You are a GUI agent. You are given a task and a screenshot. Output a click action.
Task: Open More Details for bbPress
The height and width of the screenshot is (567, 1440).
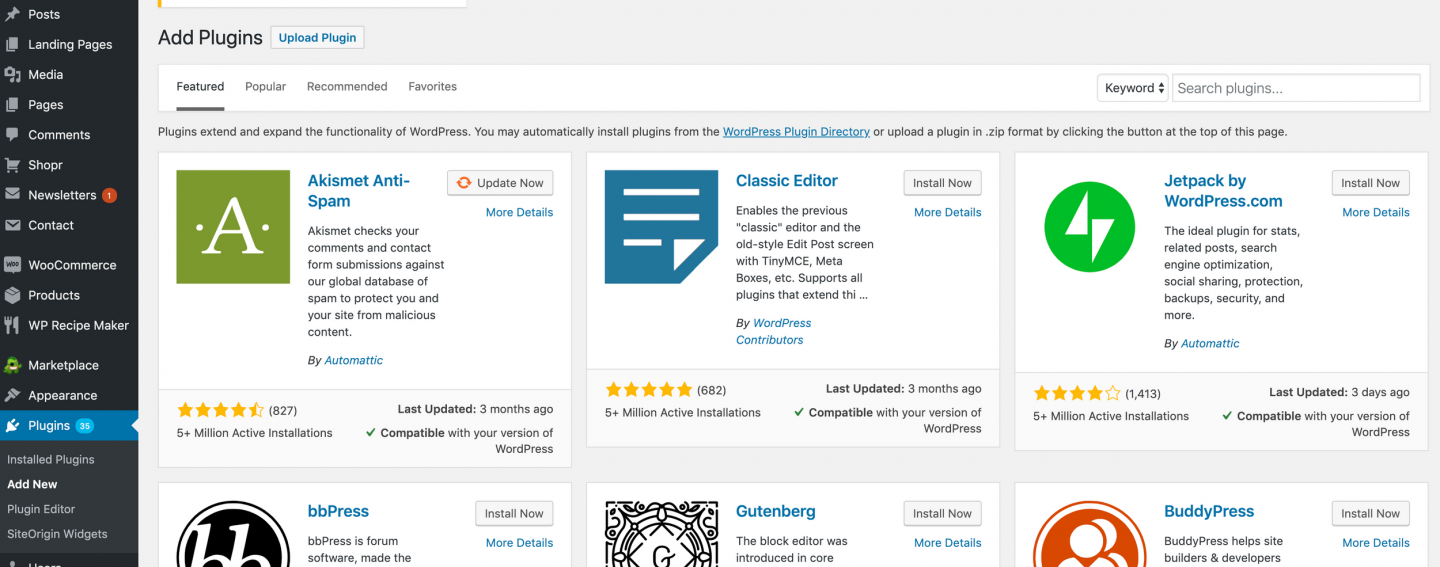pos(519,543)
